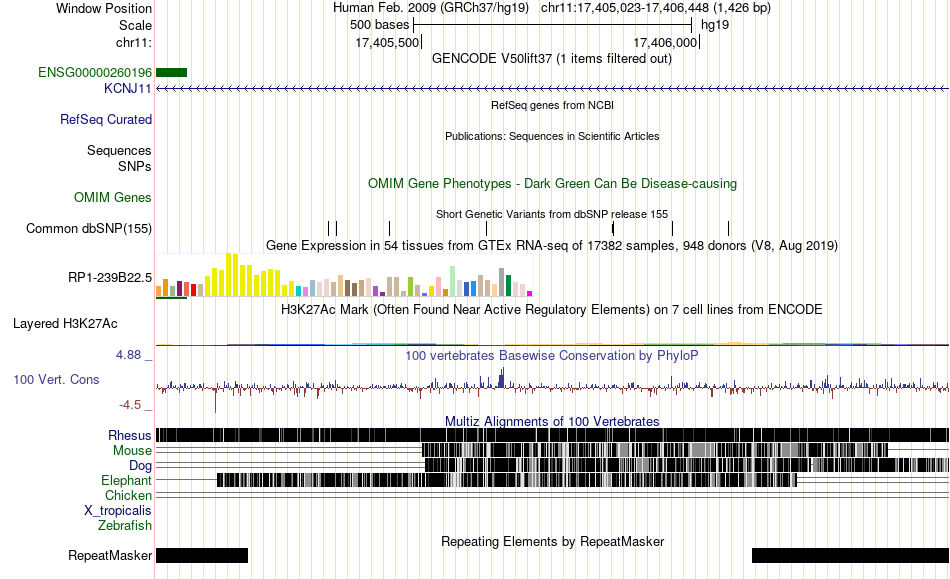The image size is (950, 579).
Task: Click Multiz Alignments of 100 Vertebrates title
Action: pos(552,421)
